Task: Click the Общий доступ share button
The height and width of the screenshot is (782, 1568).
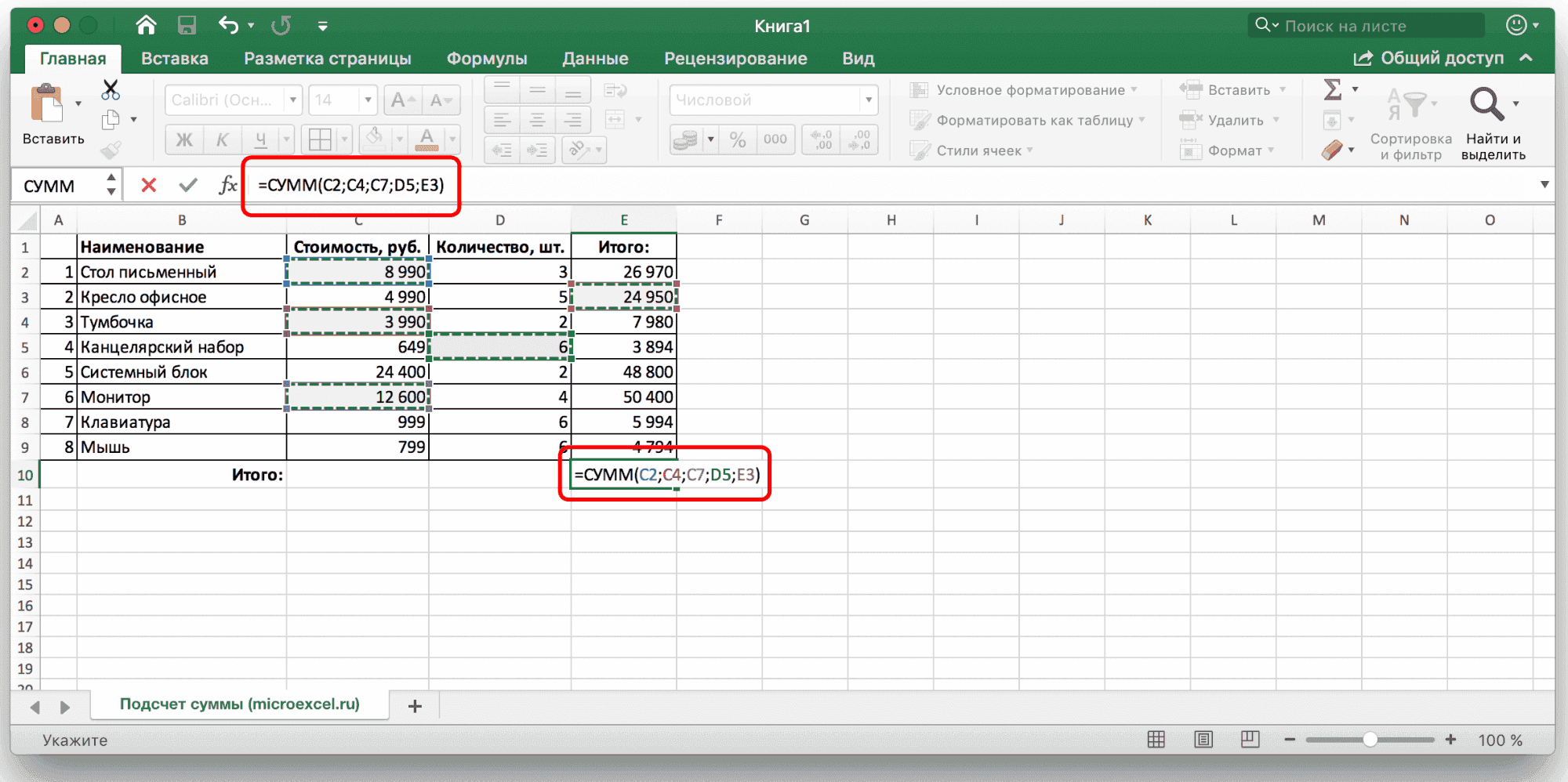Action: tap(1430, 59)
